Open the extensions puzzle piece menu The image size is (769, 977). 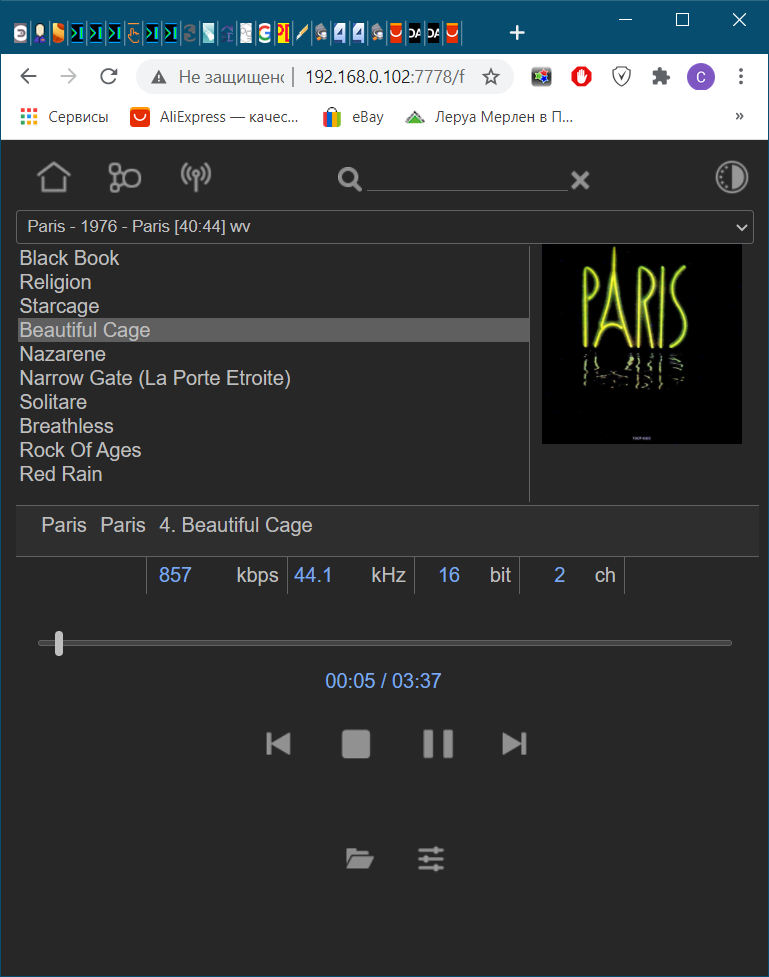coord(661,77)
